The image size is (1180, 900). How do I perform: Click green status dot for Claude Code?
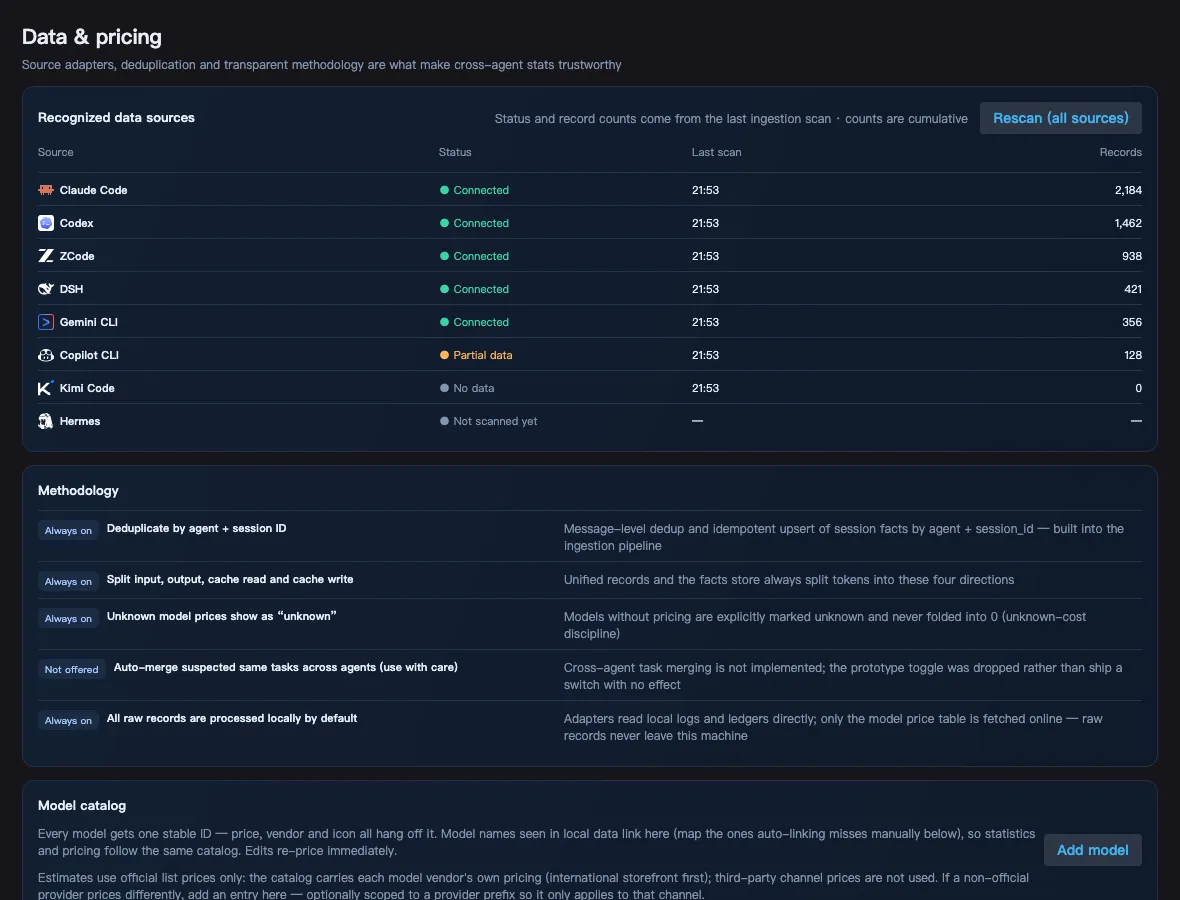coord(444,190)
